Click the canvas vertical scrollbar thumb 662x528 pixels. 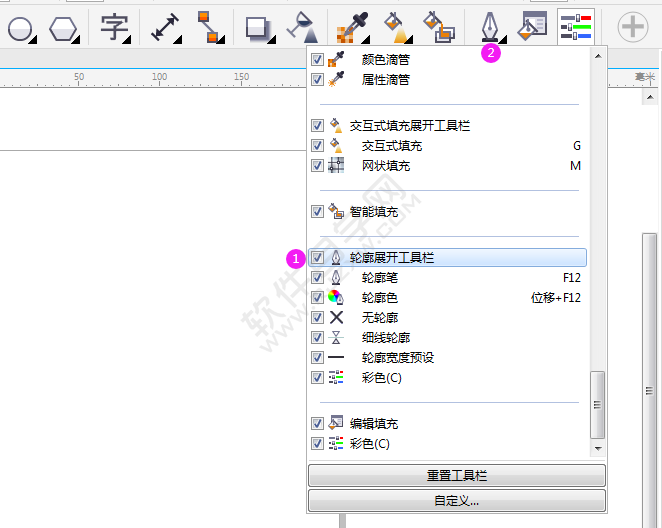650,380
